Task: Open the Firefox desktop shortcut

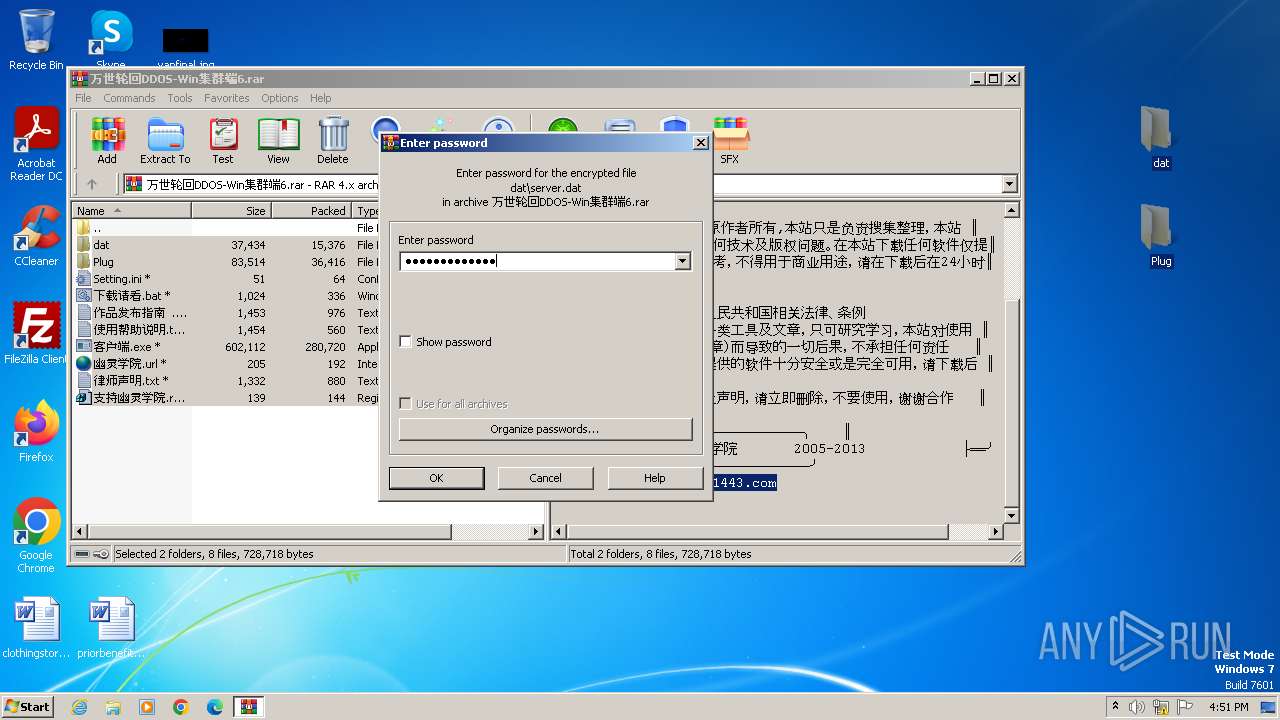Action: 36,432
